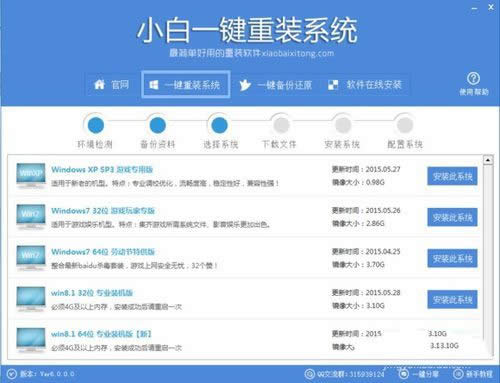500x383 pixels.
Task: Click the 备份资料 step circle
Action: pyautogui.click(x=158, y=125)
